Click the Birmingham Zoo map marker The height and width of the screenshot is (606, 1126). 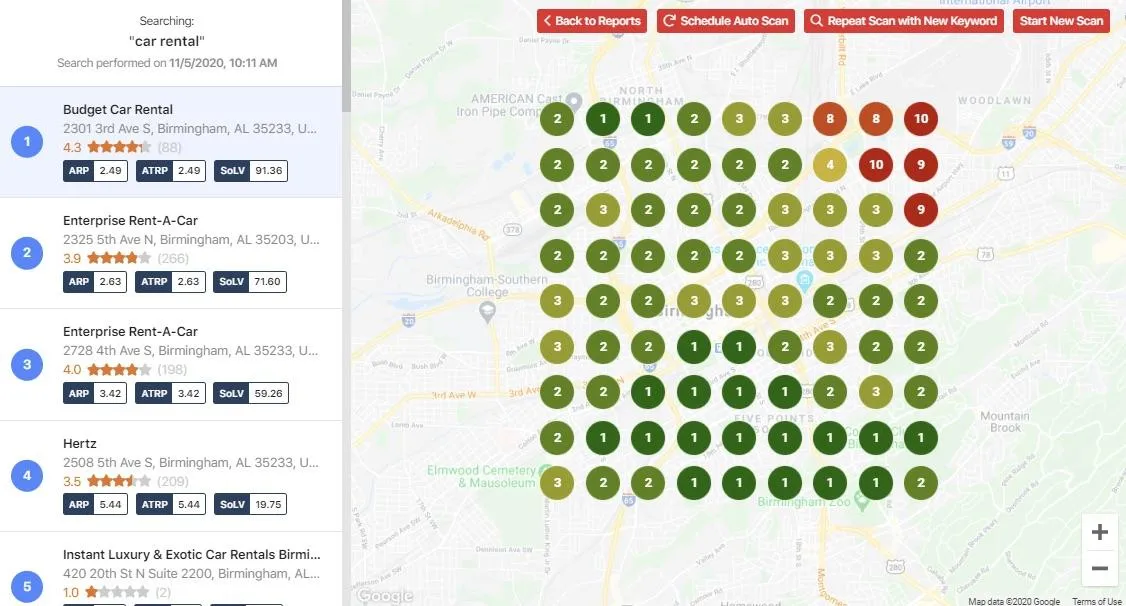tap(862, 501)
